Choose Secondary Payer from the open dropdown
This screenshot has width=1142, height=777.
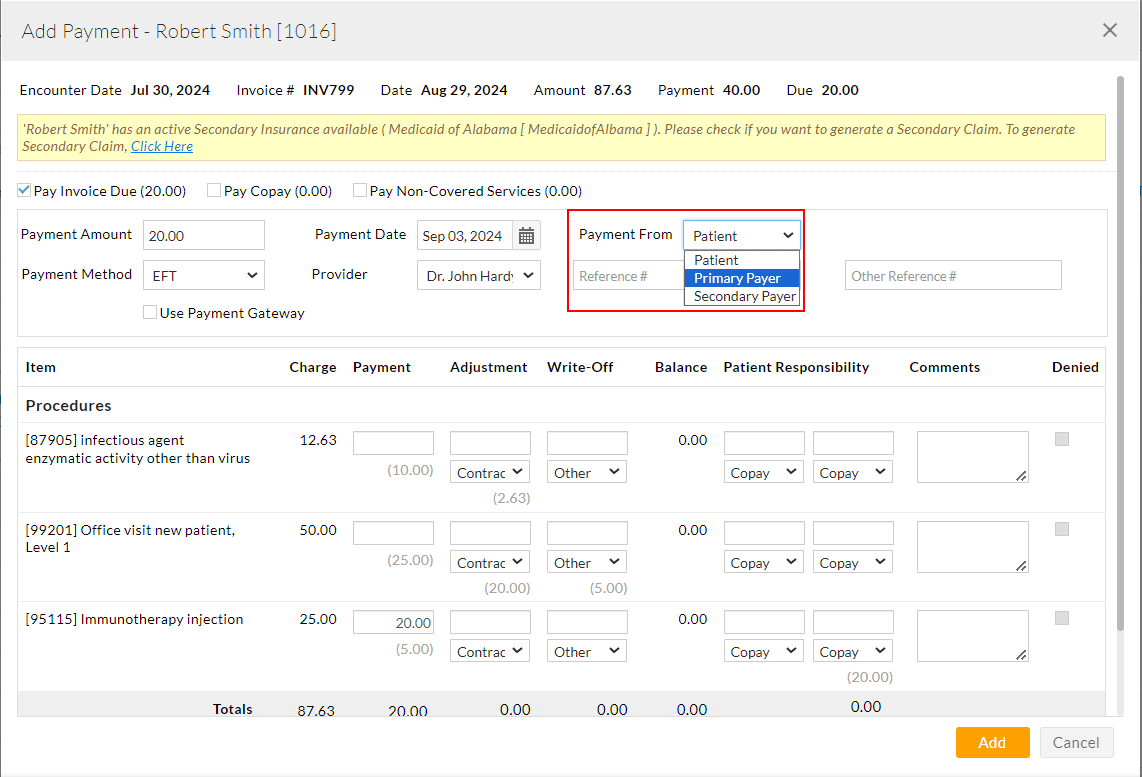coord(741,296)
